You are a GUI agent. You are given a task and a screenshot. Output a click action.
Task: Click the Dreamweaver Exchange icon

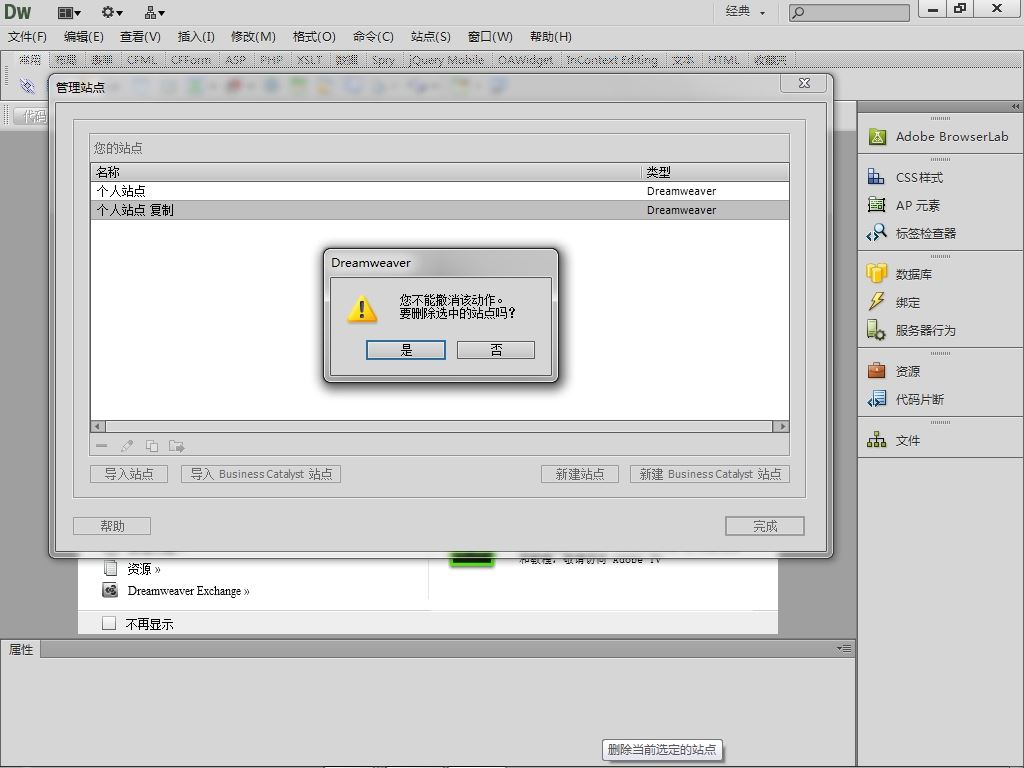point(110,590)
